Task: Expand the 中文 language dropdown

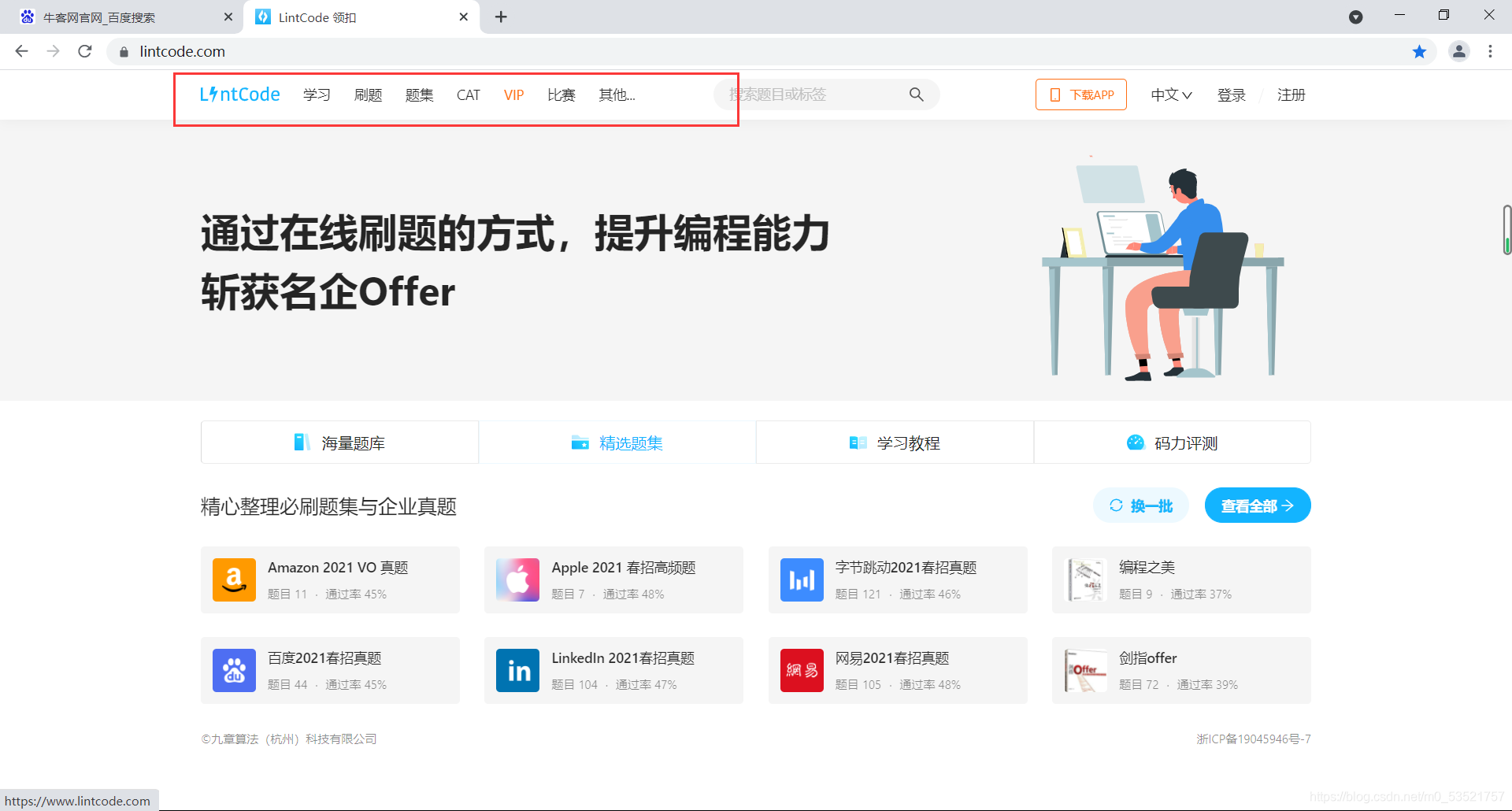Action: (1171, 94)
